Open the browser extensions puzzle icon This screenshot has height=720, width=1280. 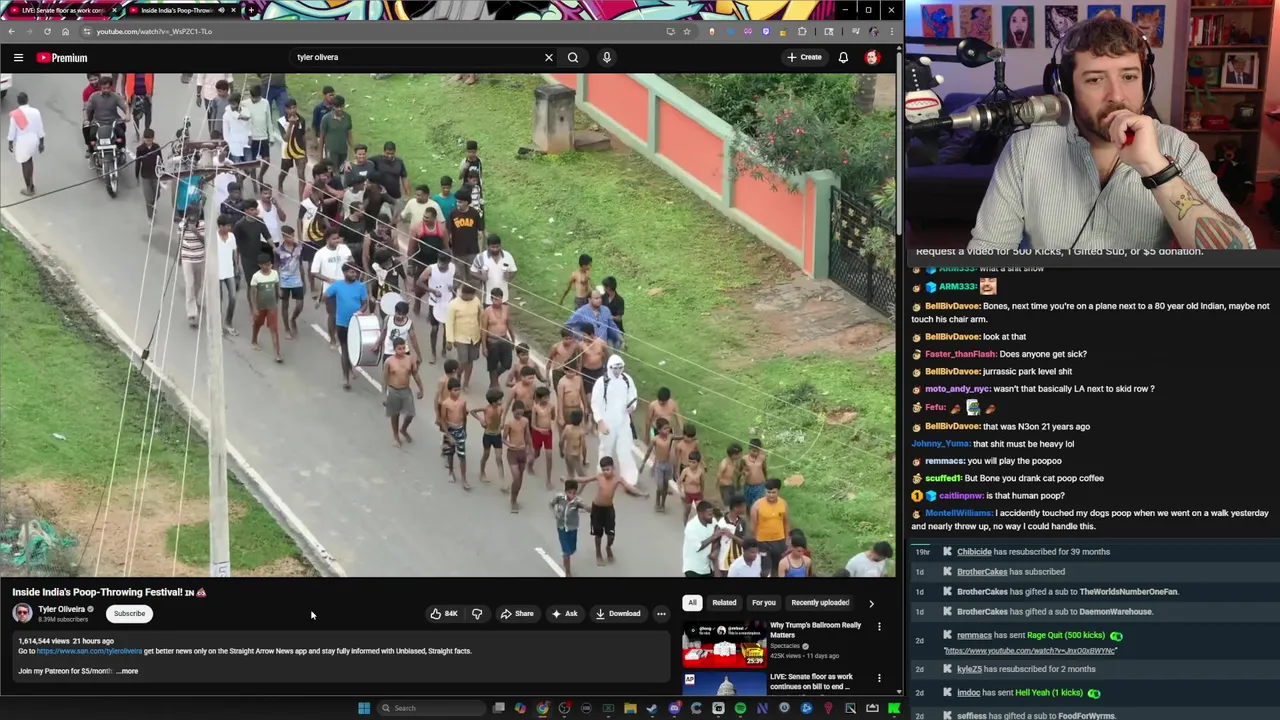pos(802,32)
